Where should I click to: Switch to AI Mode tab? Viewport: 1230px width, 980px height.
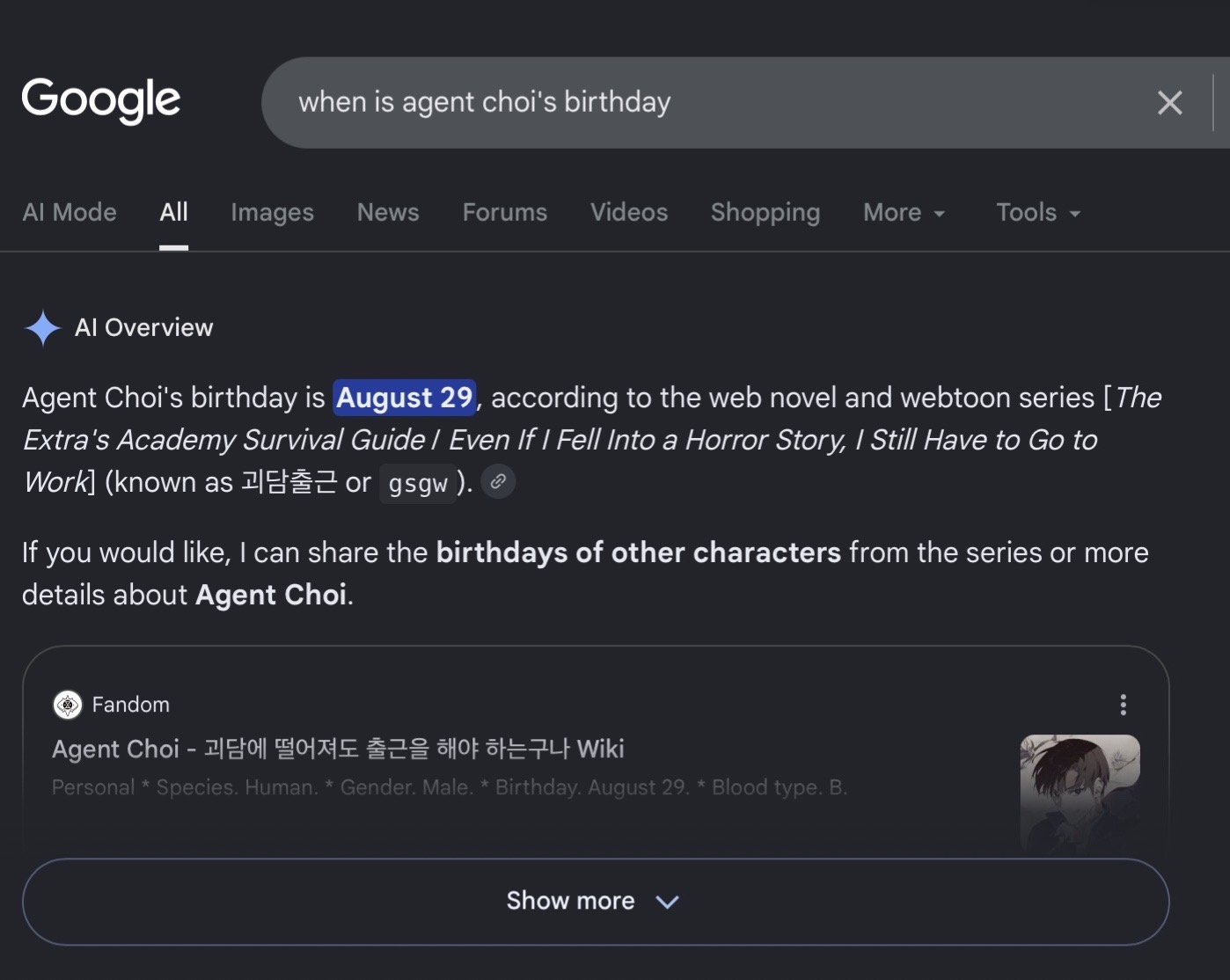(x=70, y=213)
